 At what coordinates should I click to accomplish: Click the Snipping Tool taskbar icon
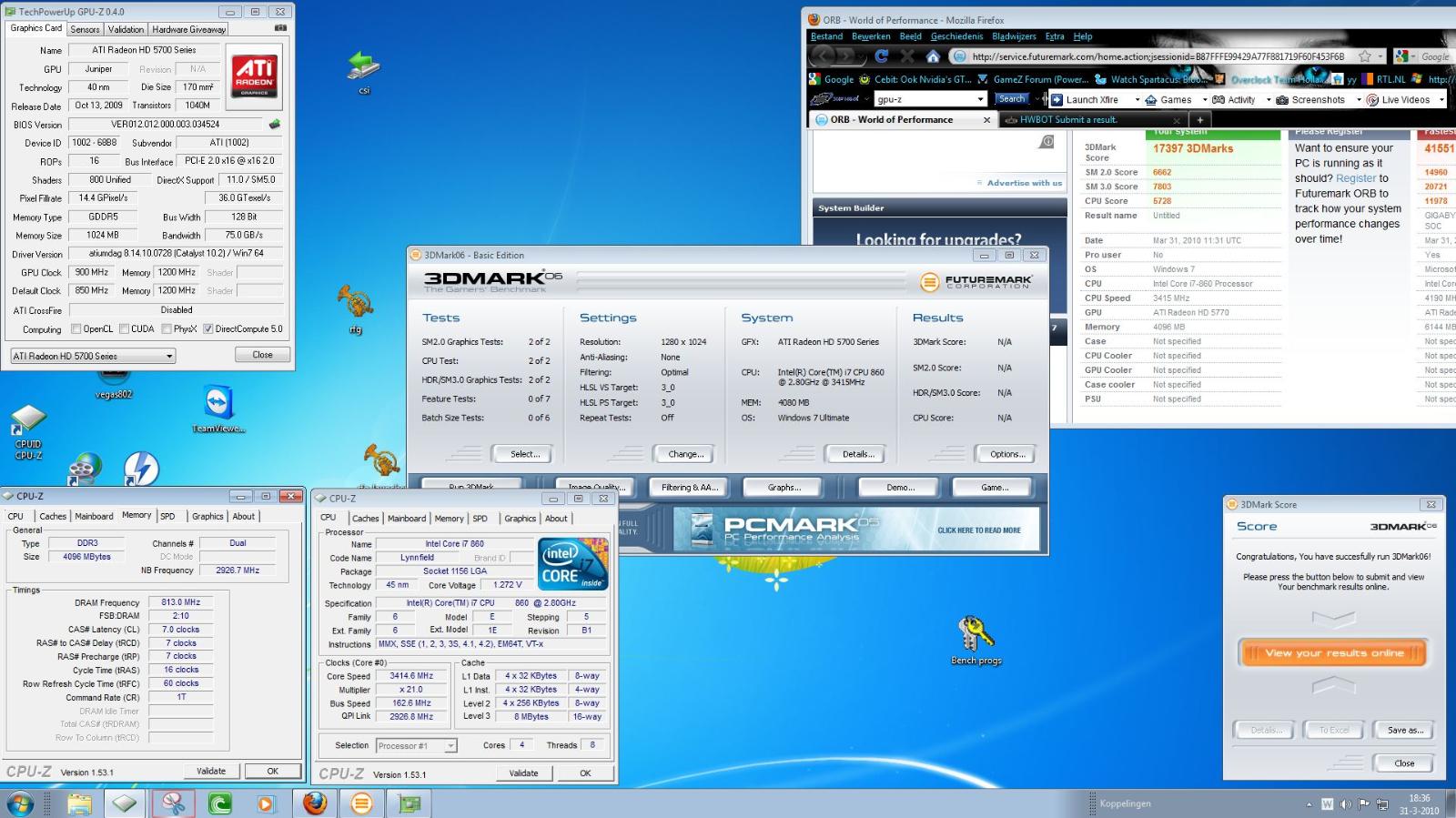pos(173,803)
